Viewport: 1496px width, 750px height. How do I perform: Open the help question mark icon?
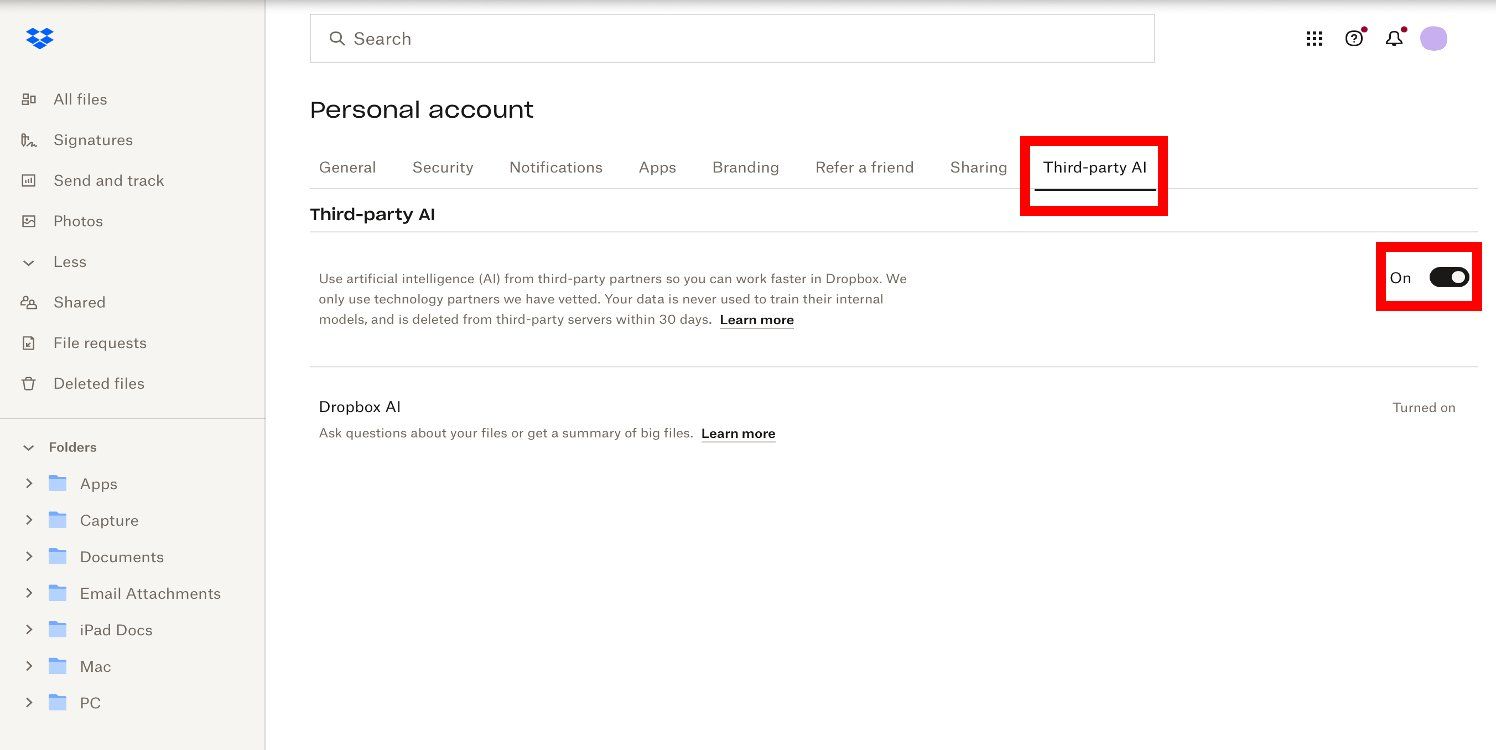tap(1354, 39)
